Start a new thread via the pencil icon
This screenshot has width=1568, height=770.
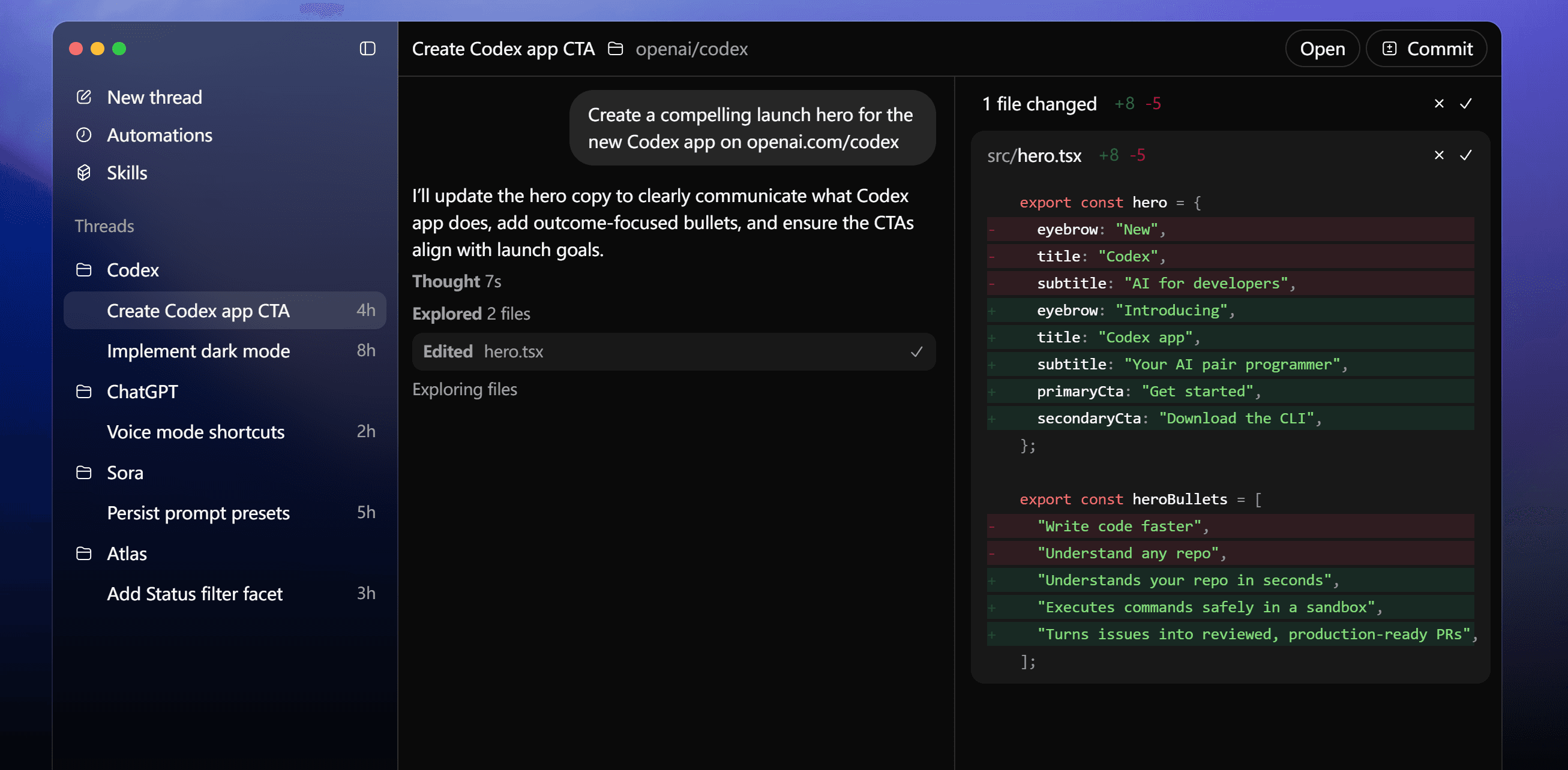(84, 97)
